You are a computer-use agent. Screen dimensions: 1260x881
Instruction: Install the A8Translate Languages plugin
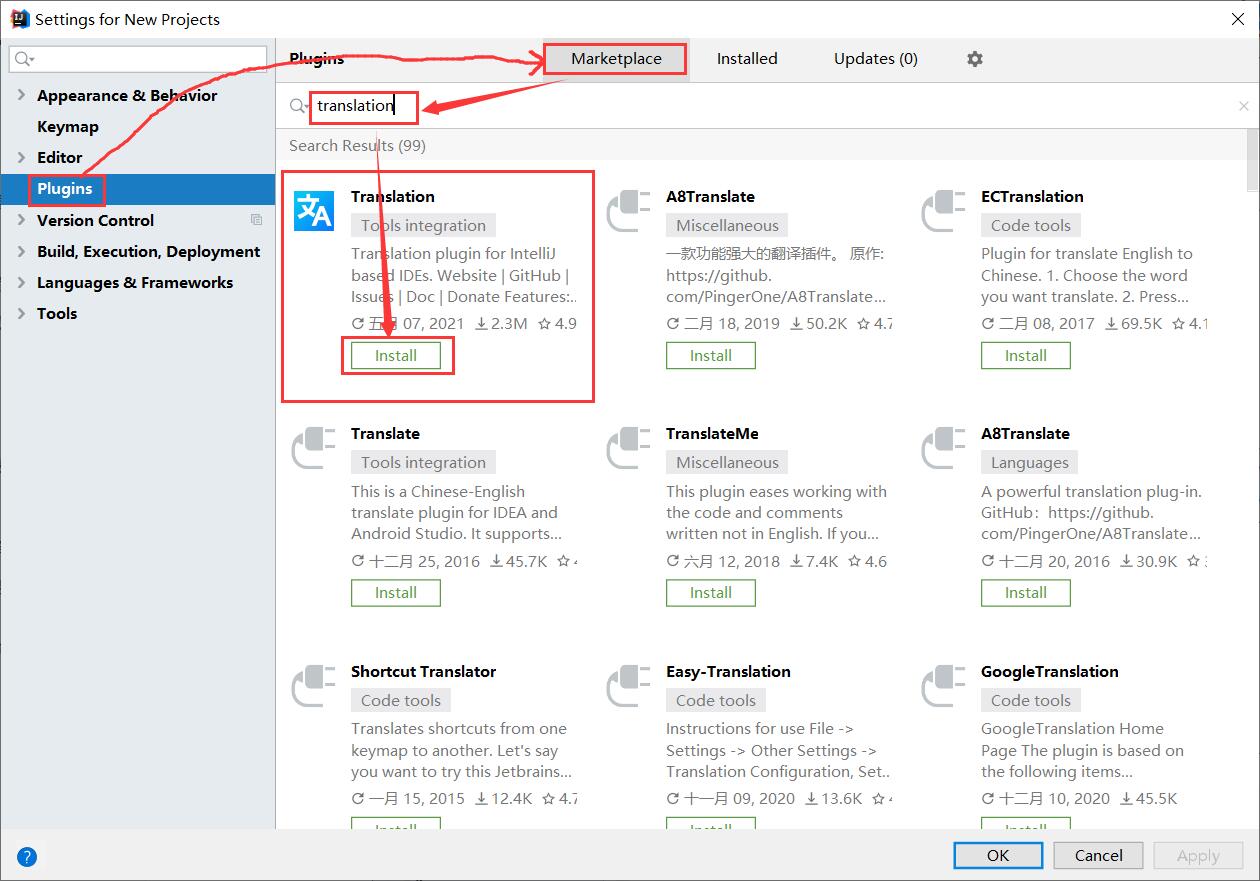(x=1026, y=592)
